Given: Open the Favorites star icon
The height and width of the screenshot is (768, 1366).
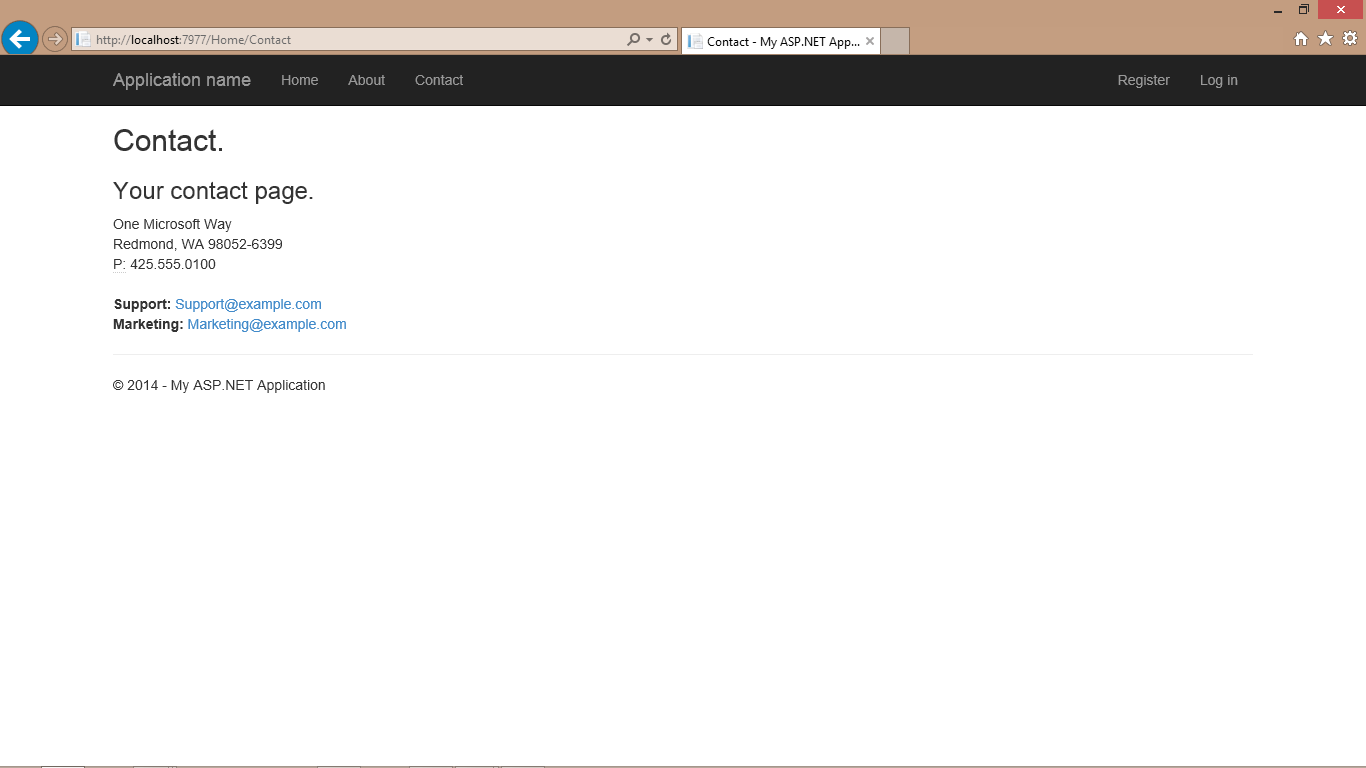Looking at the screenshot, I should pos(1325,39).
